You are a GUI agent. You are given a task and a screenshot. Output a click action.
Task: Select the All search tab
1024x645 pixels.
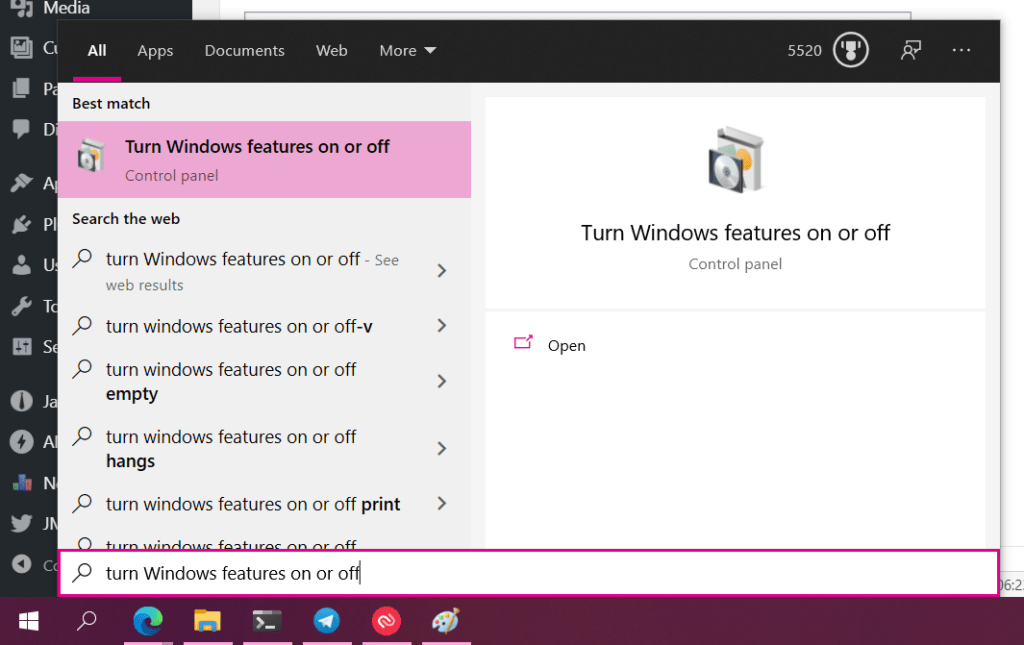(97, 51)
